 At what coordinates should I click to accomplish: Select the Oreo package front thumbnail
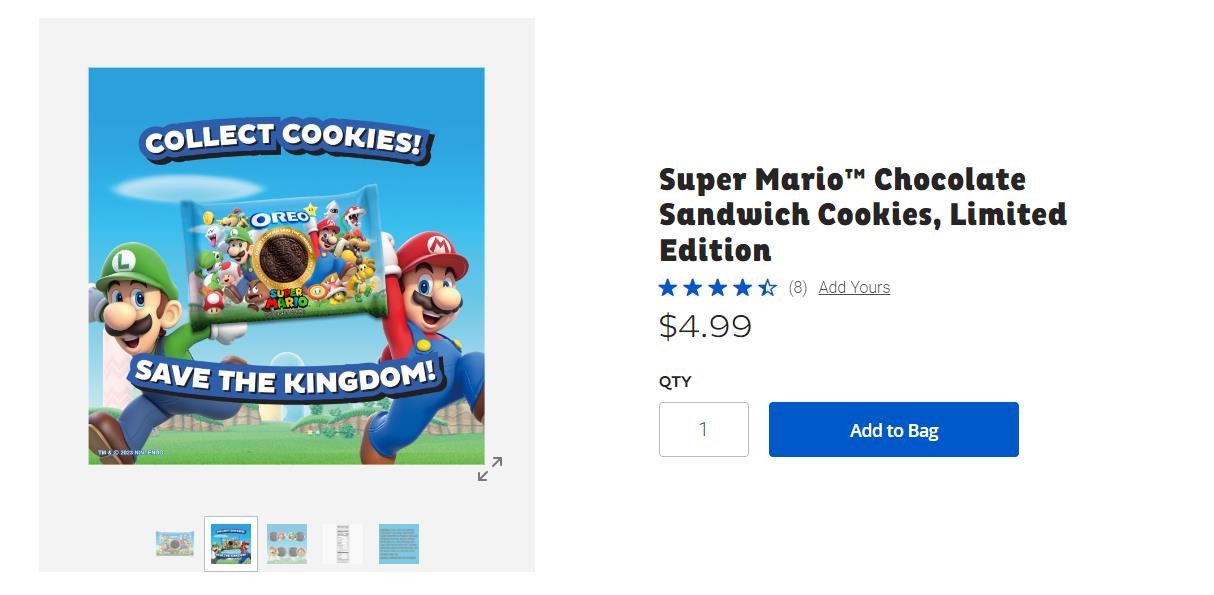(175, 544)
